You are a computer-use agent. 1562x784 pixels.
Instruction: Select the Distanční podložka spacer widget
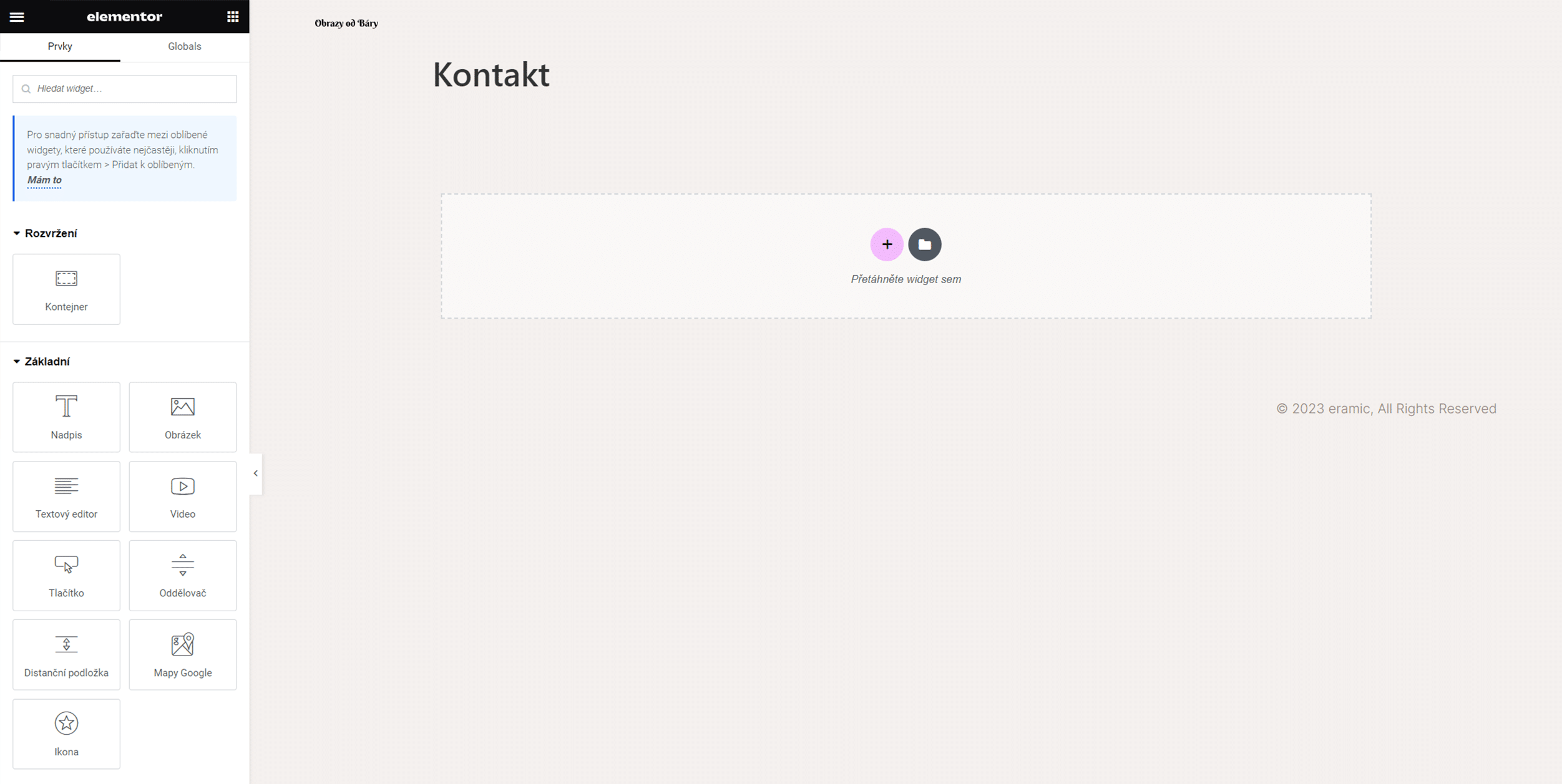click(x=66, y=654)
